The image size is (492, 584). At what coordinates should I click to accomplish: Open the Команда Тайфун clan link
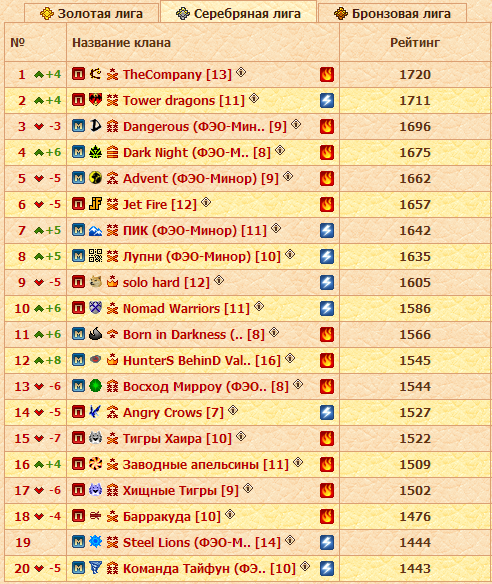click(x=209, y=569)
